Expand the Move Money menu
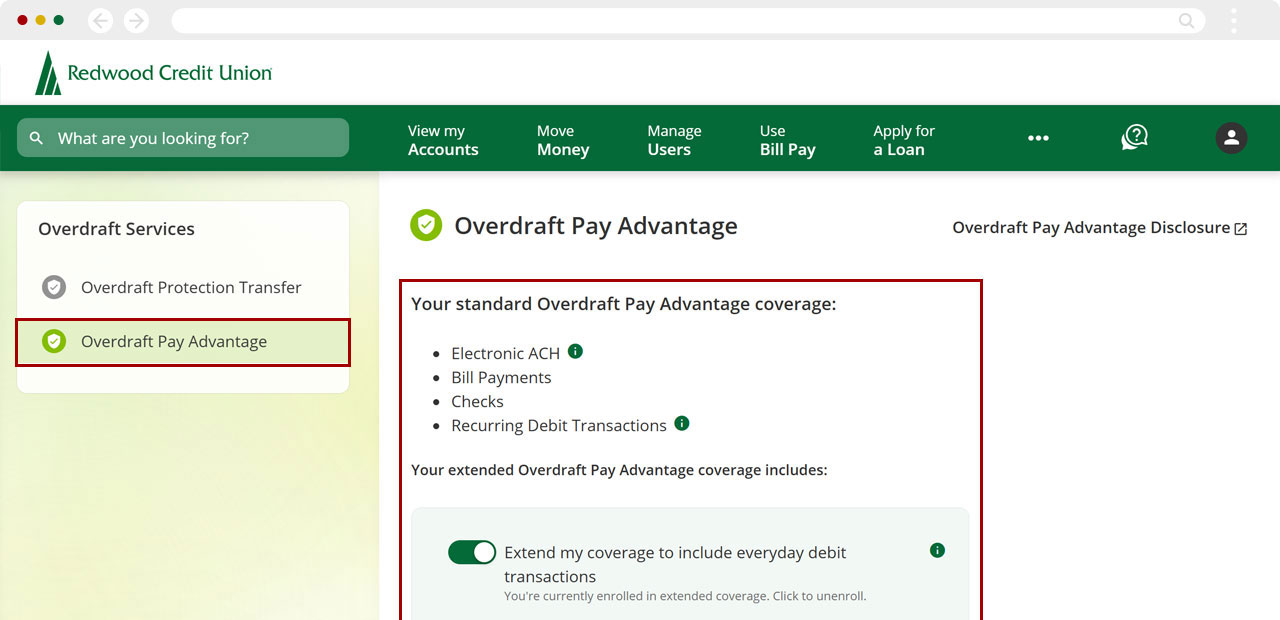The height and width of the screenshot is (620, 1280). coord(563,140)
